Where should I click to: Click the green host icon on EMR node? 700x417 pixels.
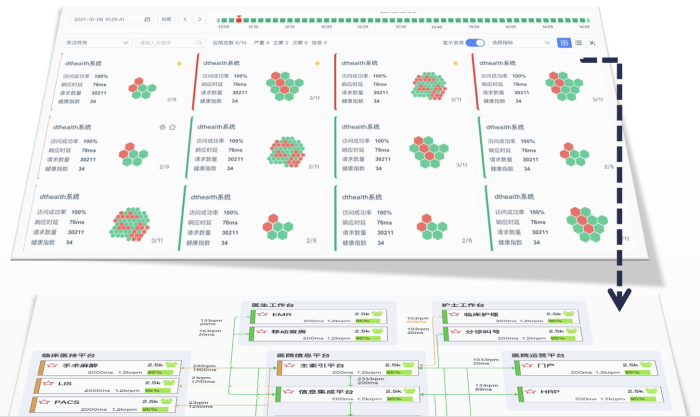point(377,313)
